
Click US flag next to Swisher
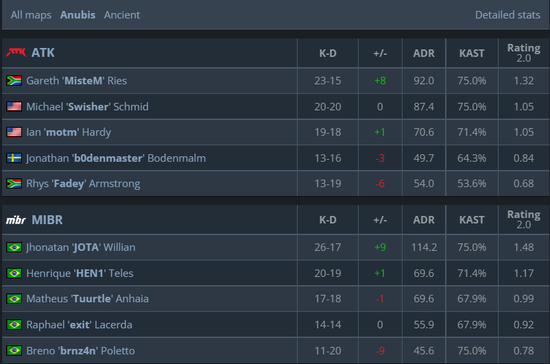(x=14, y=107)
